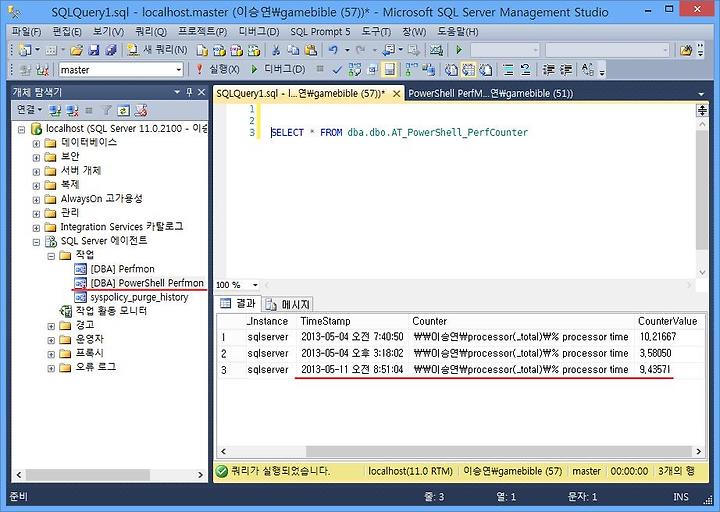Click the Undo arrow icon
The height and width of the screenshot is (512, 720).
tap(333, 50)
